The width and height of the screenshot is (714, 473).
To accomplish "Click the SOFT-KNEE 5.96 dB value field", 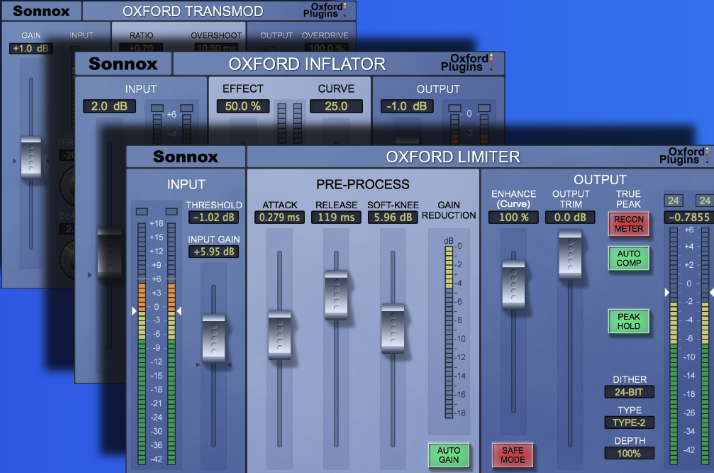I will pyautogui.click(x=393, y=217).
